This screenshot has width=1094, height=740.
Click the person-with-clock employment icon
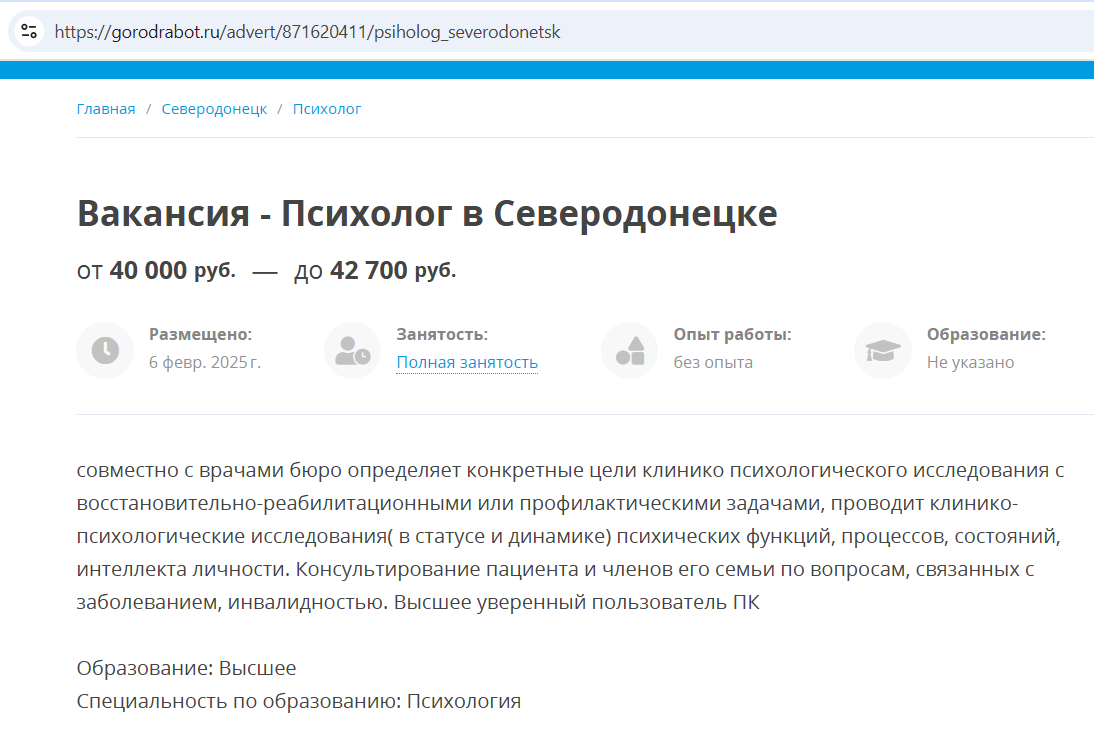(x=352, y=350)
